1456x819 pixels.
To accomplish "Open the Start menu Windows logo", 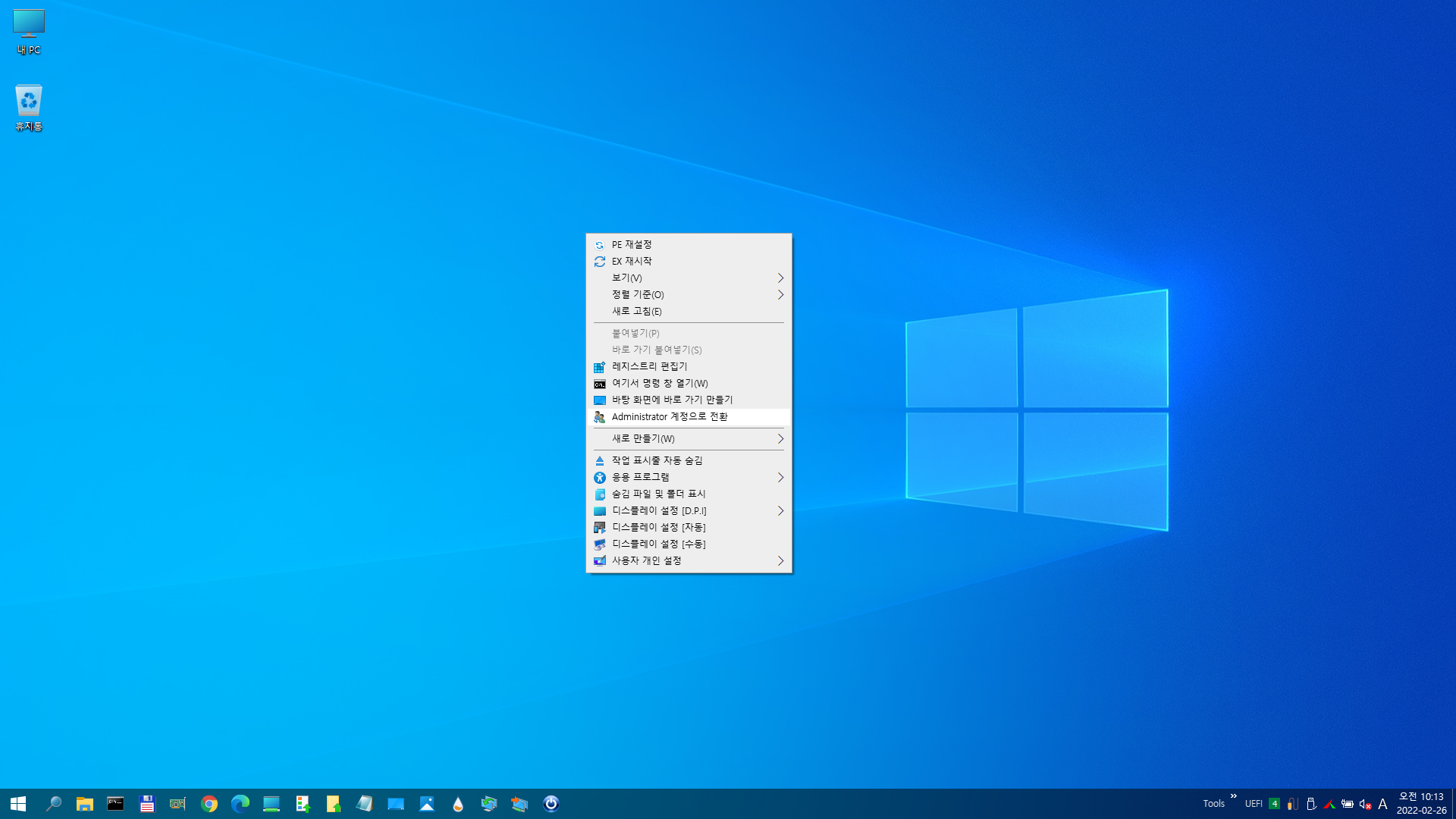I will pos(18,804).
